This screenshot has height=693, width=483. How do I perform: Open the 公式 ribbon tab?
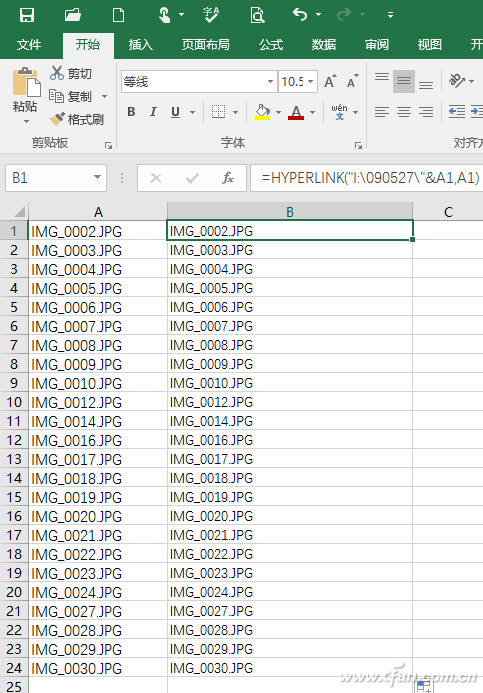coord(271,45)
